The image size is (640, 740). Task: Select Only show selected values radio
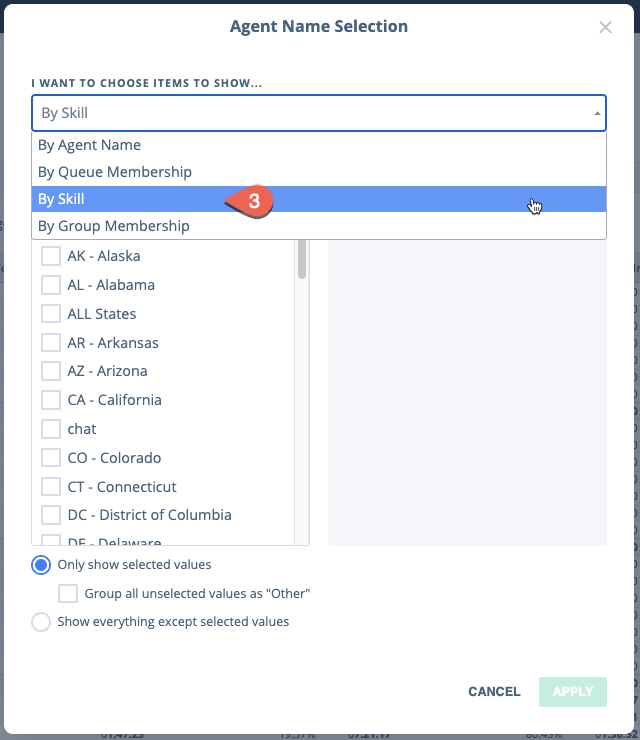click(x=41, y=565)
